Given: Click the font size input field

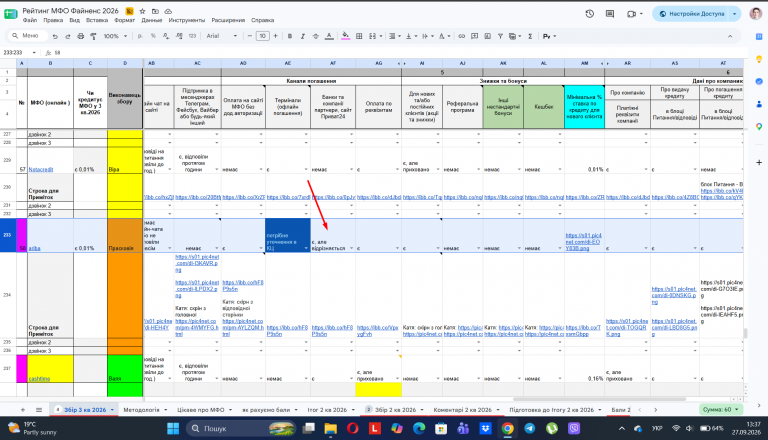Looking at the screenshot, I should pyautogui.click(x=263, y=36).
